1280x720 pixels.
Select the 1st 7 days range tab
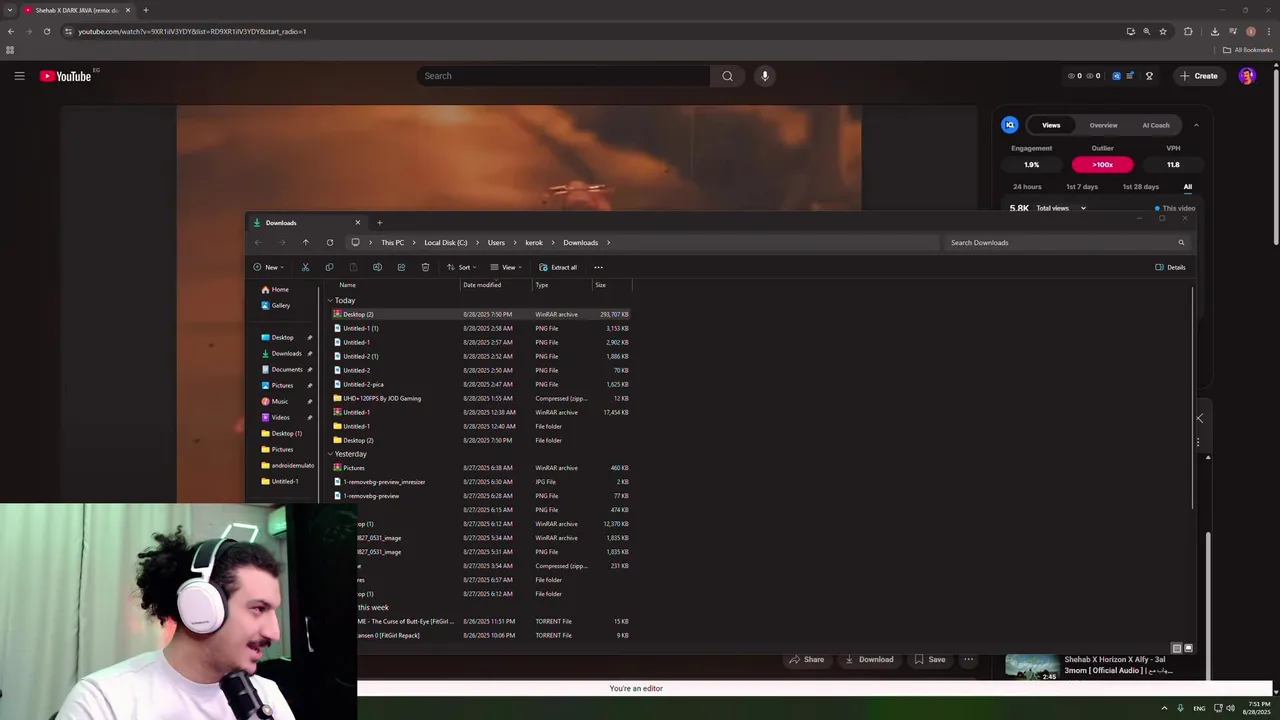click(1082, 187)
